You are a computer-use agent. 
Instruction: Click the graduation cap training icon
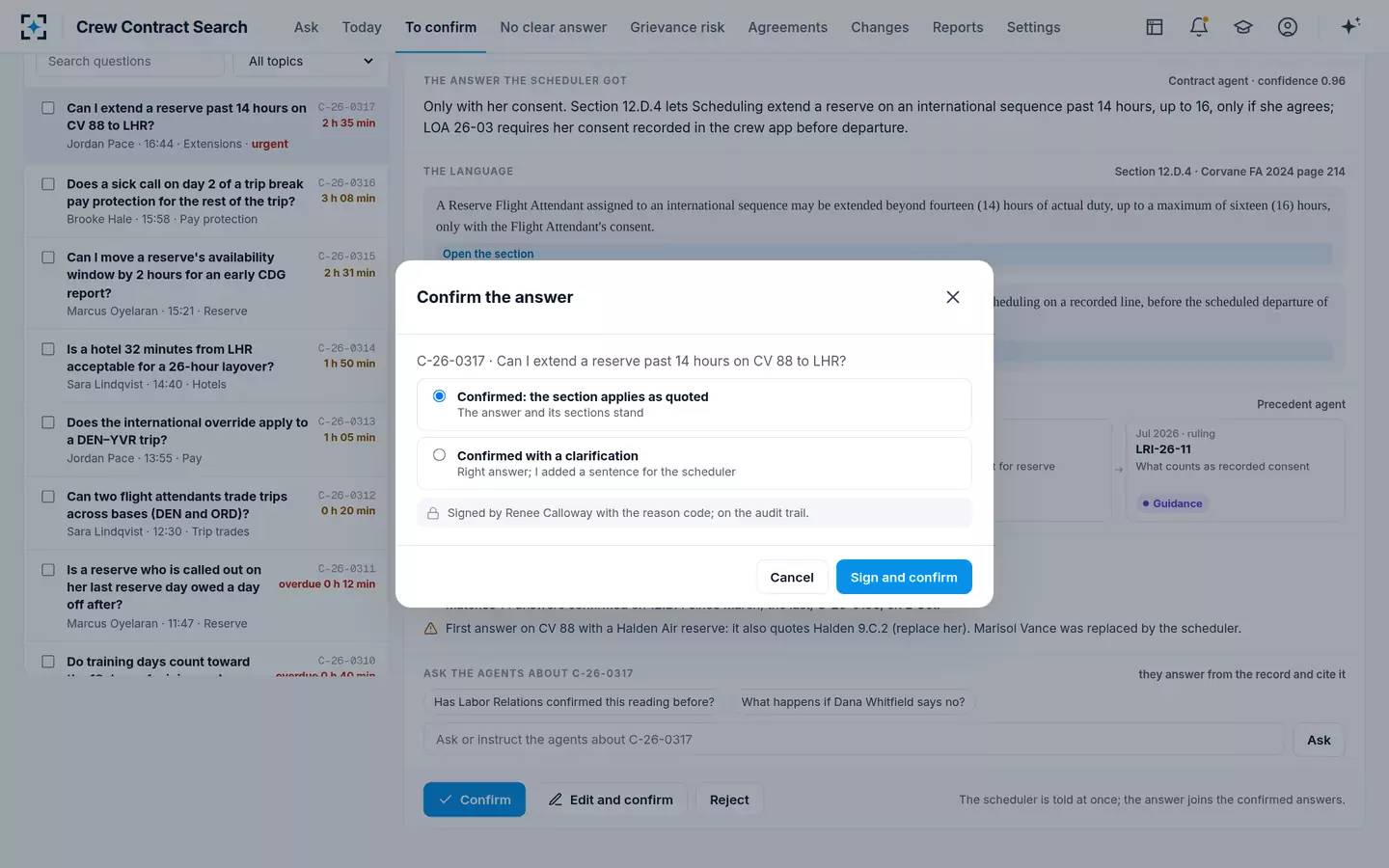[x=1243, y=27]
